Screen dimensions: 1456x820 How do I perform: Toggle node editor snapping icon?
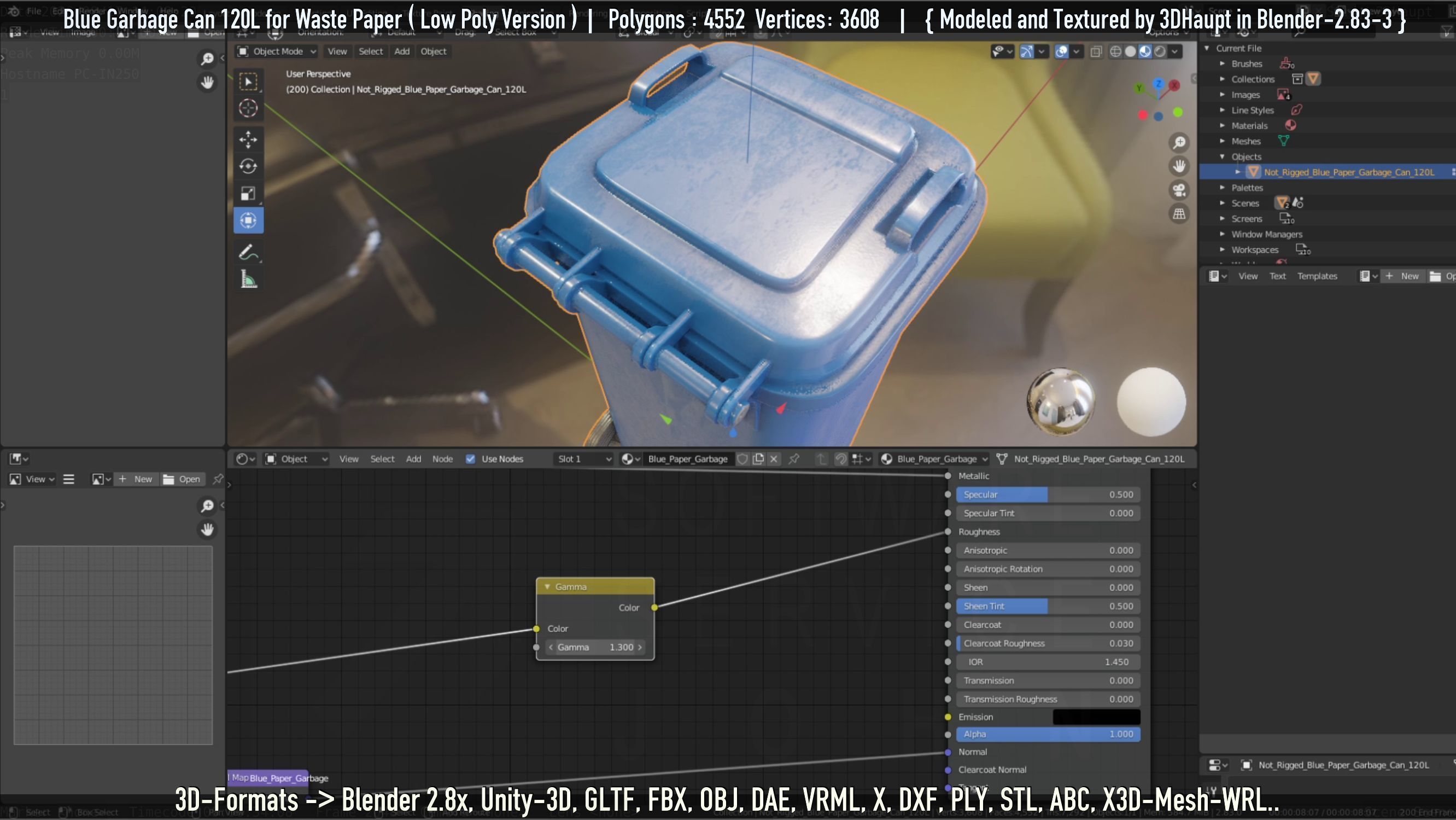(x=841, y=459)
